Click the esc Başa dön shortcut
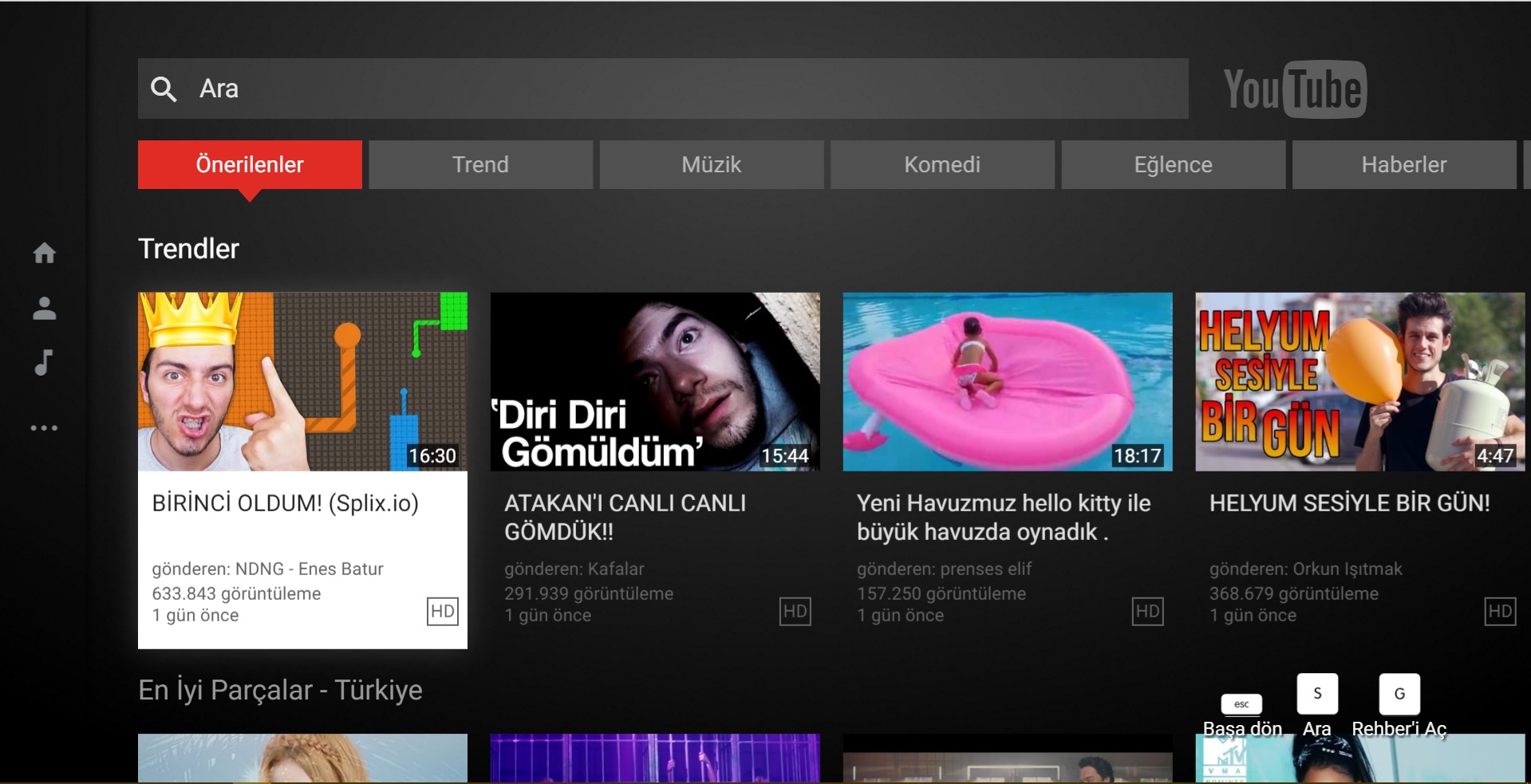 [x=1241, y=705]
